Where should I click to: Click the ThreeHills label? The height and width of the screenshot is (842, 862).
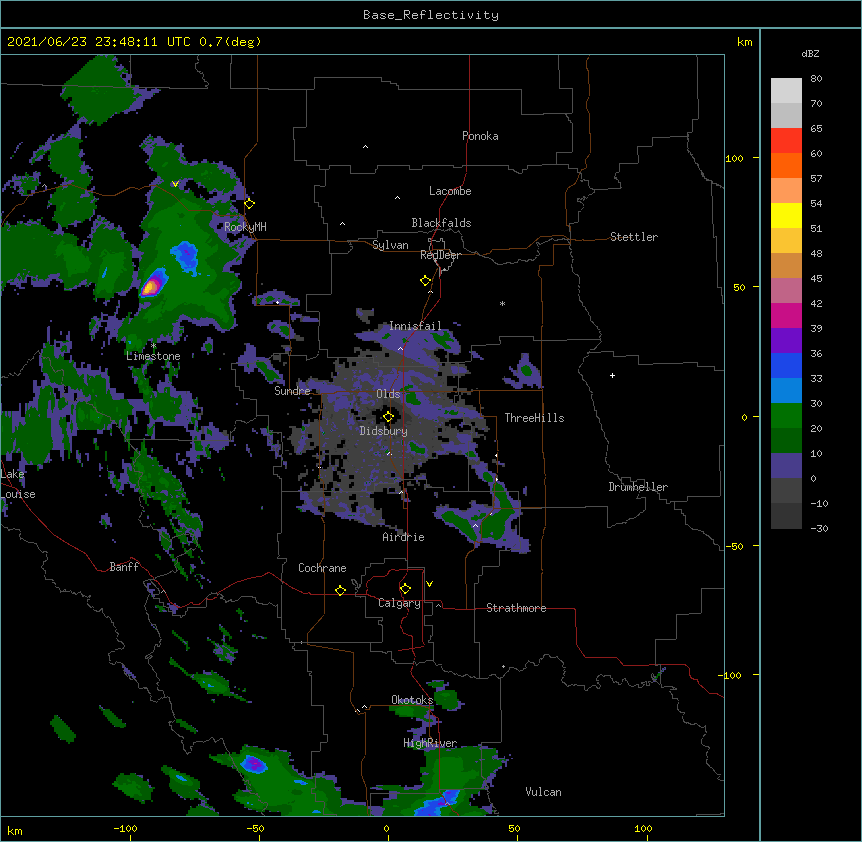click(x=534, y=418)
